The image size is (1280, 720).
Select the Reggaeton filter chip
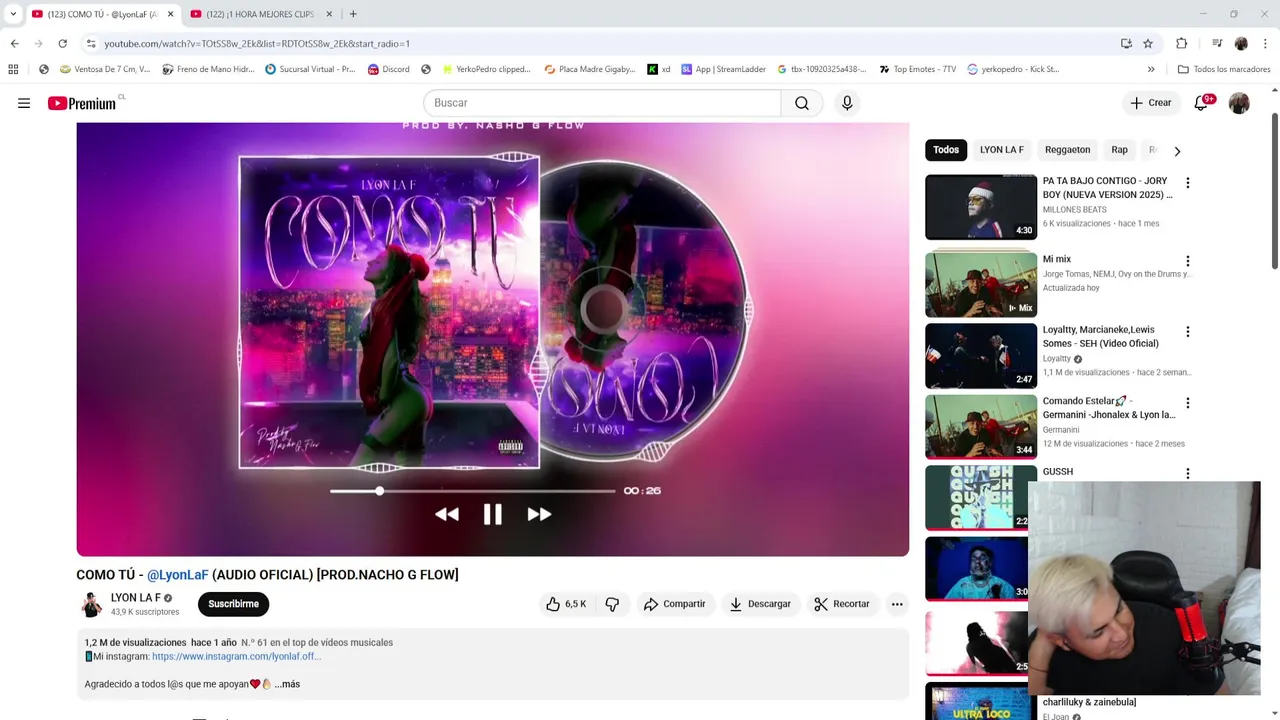pyautogui.click(x=1067, y=150)
